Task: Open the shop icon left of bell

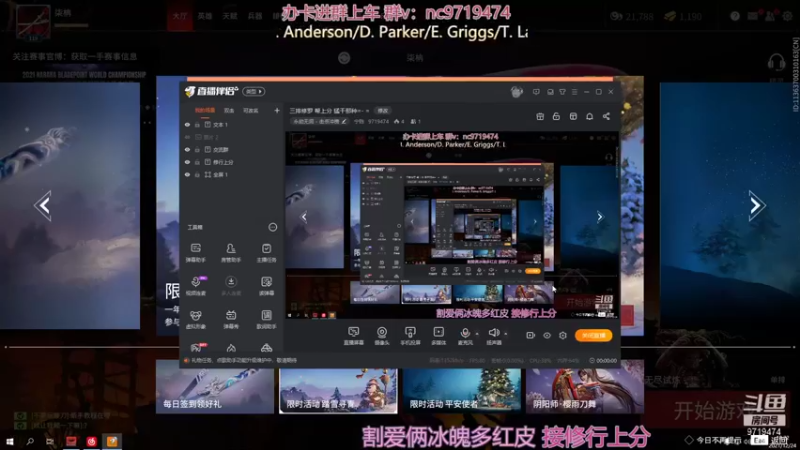Action: point(573,116)
